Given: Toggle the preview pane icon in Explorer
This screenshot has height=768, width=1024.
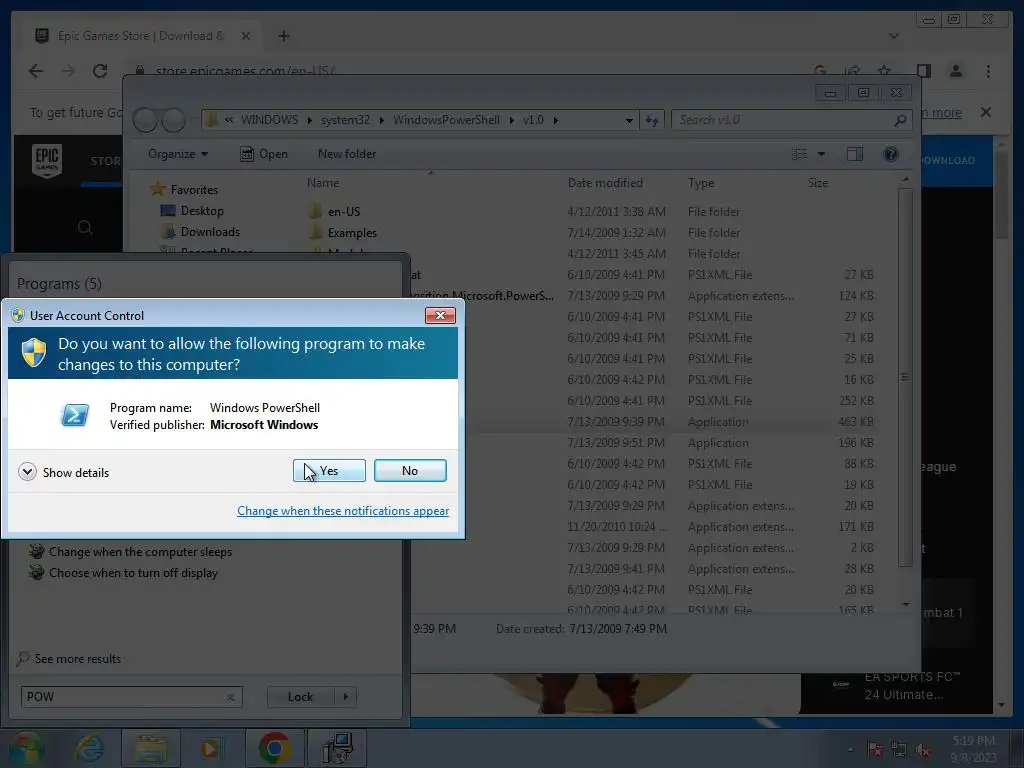Looking at the screenshot, I should pyautogui.click(x=855, y=154).
